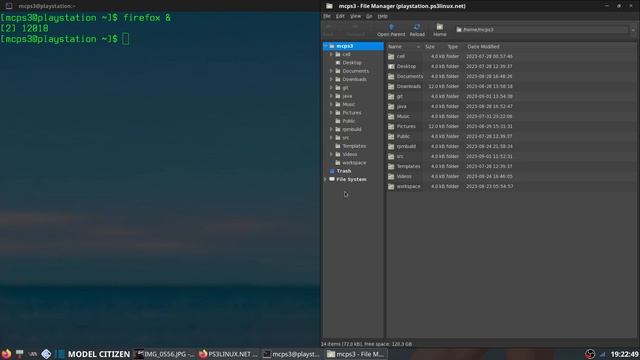
Task: Click the git folder icon in file list
Action: tap(391, 96)
